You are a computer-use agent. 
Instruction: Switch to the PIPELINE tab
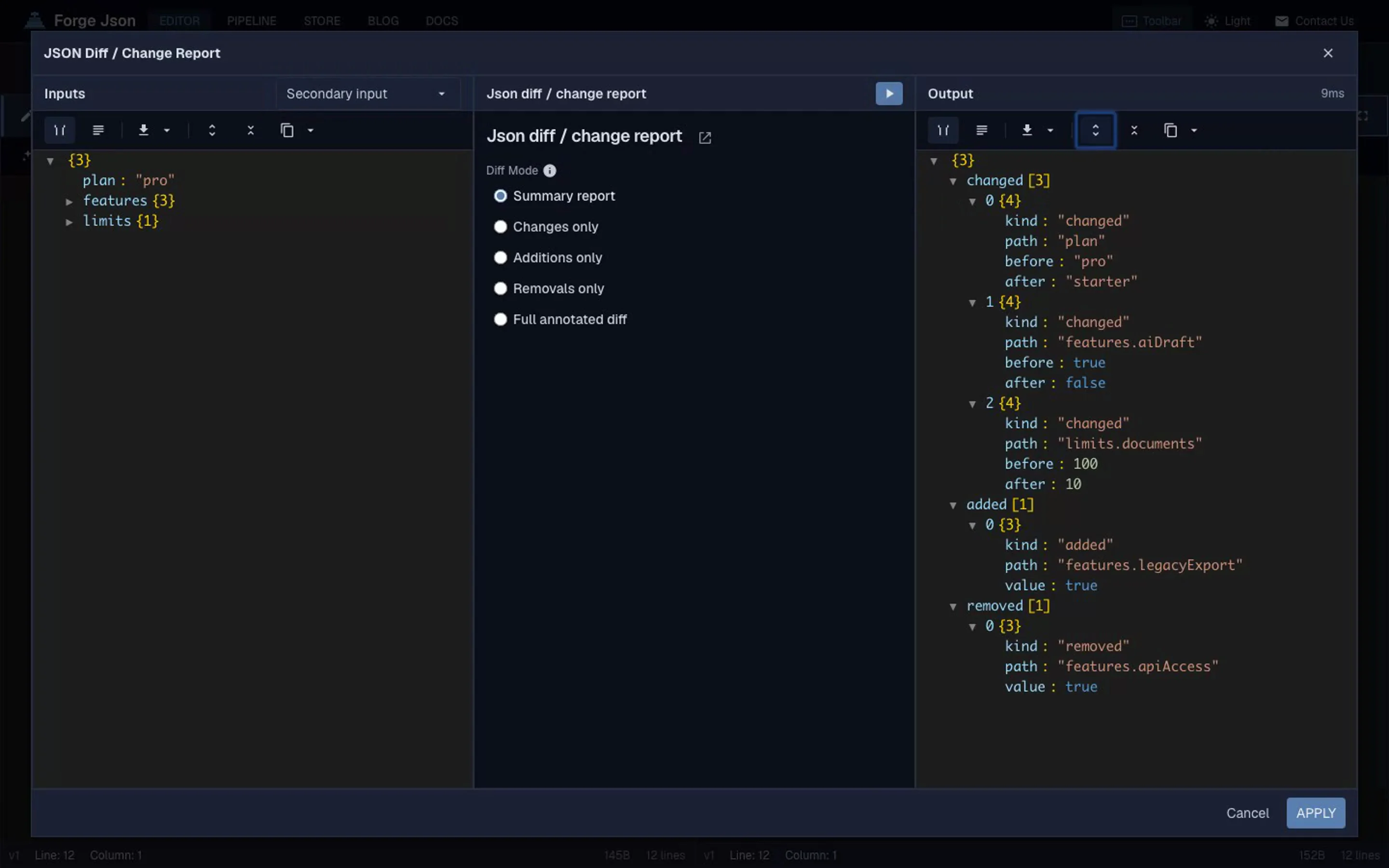[251, 21]
